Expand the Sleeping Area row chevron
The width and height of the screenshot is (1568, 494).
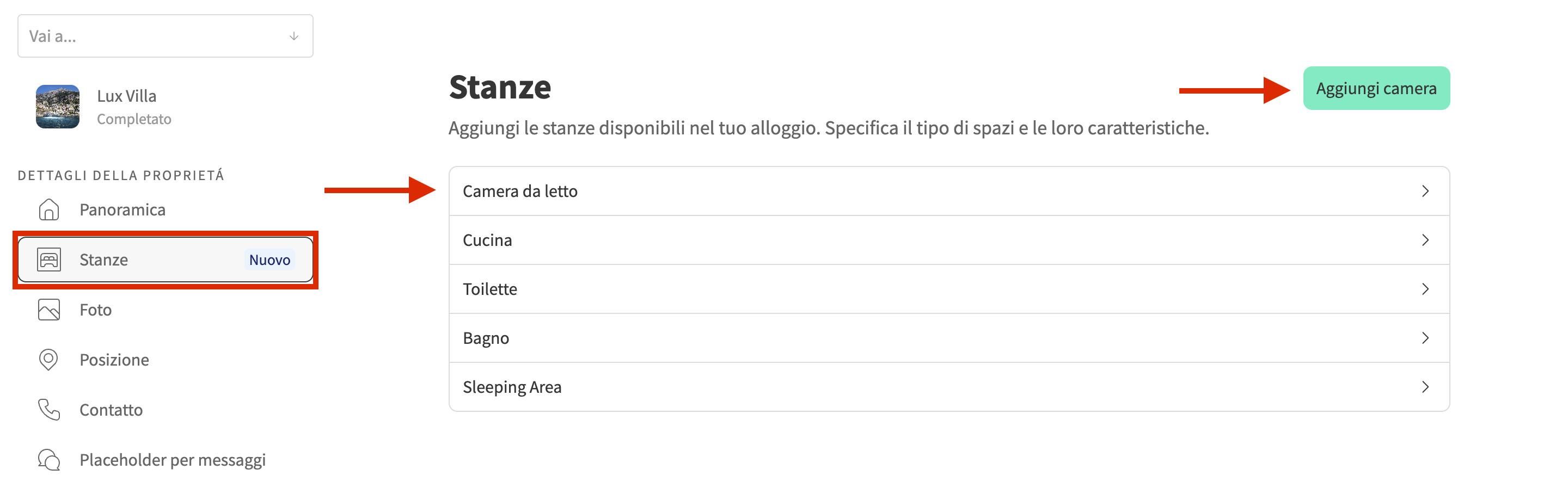click(1425, 387)
